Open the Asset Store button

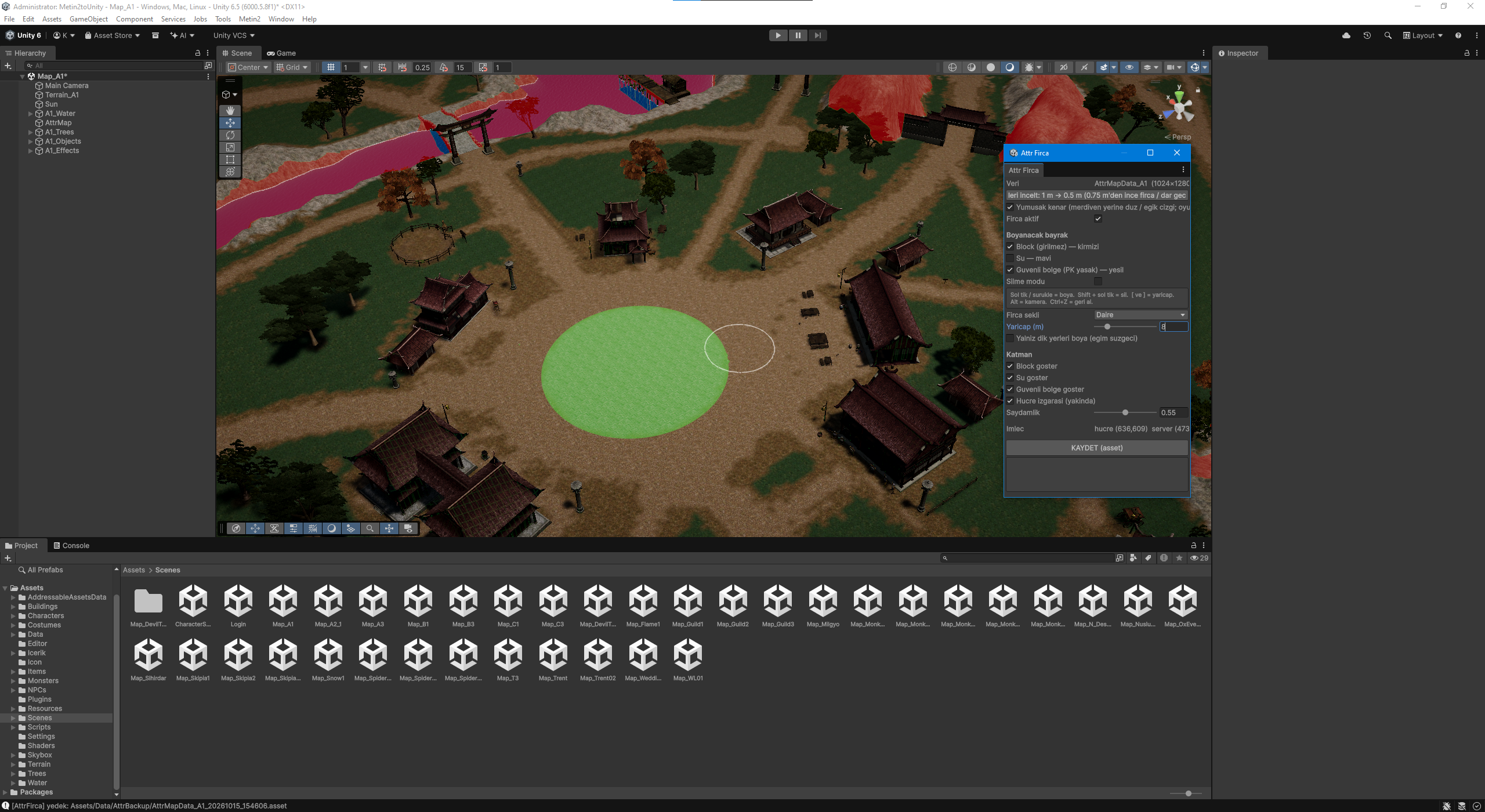click(x=113, y=35)
